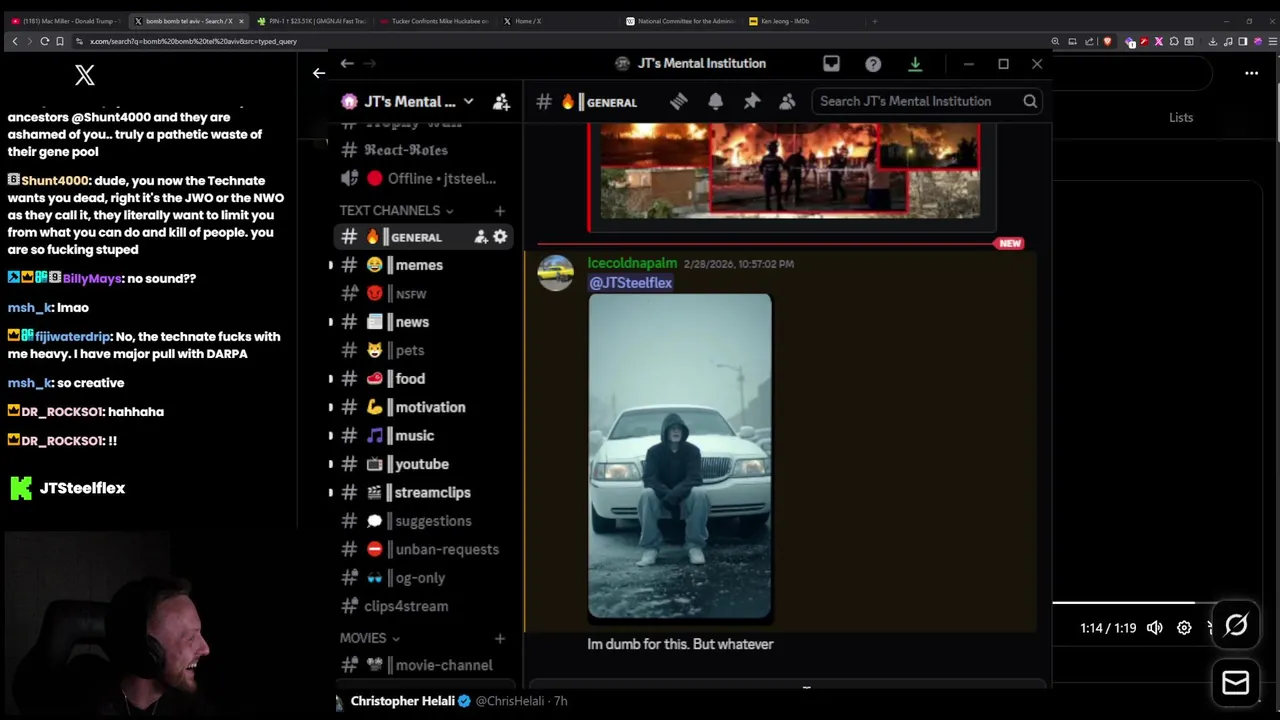Switch to Ken Jeong IMDb tab
This screenshot has width=1280, height=720.
tap(806, 21)
